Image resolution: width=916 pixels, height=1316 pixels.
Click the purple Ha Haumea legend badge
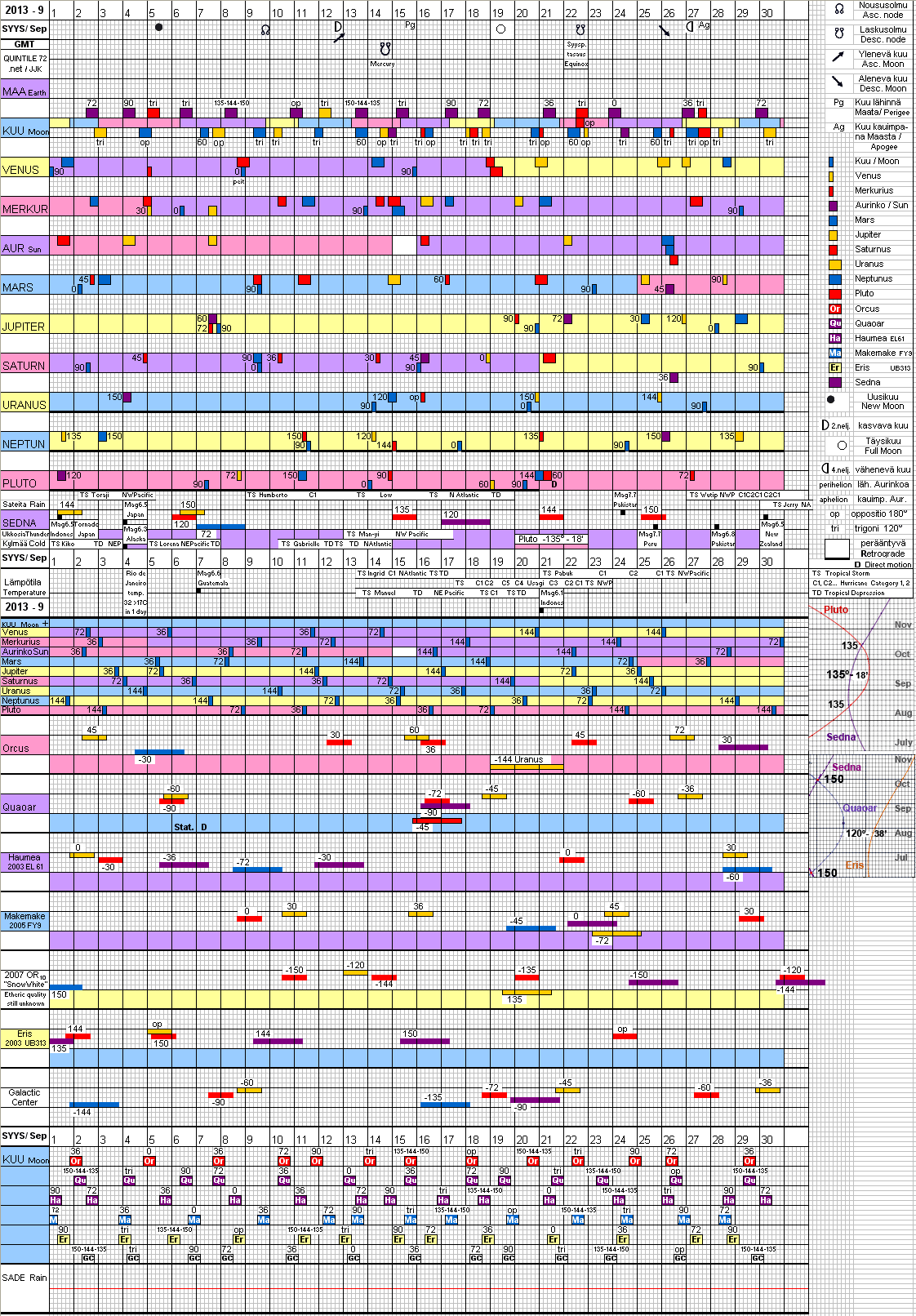[834, 338]
